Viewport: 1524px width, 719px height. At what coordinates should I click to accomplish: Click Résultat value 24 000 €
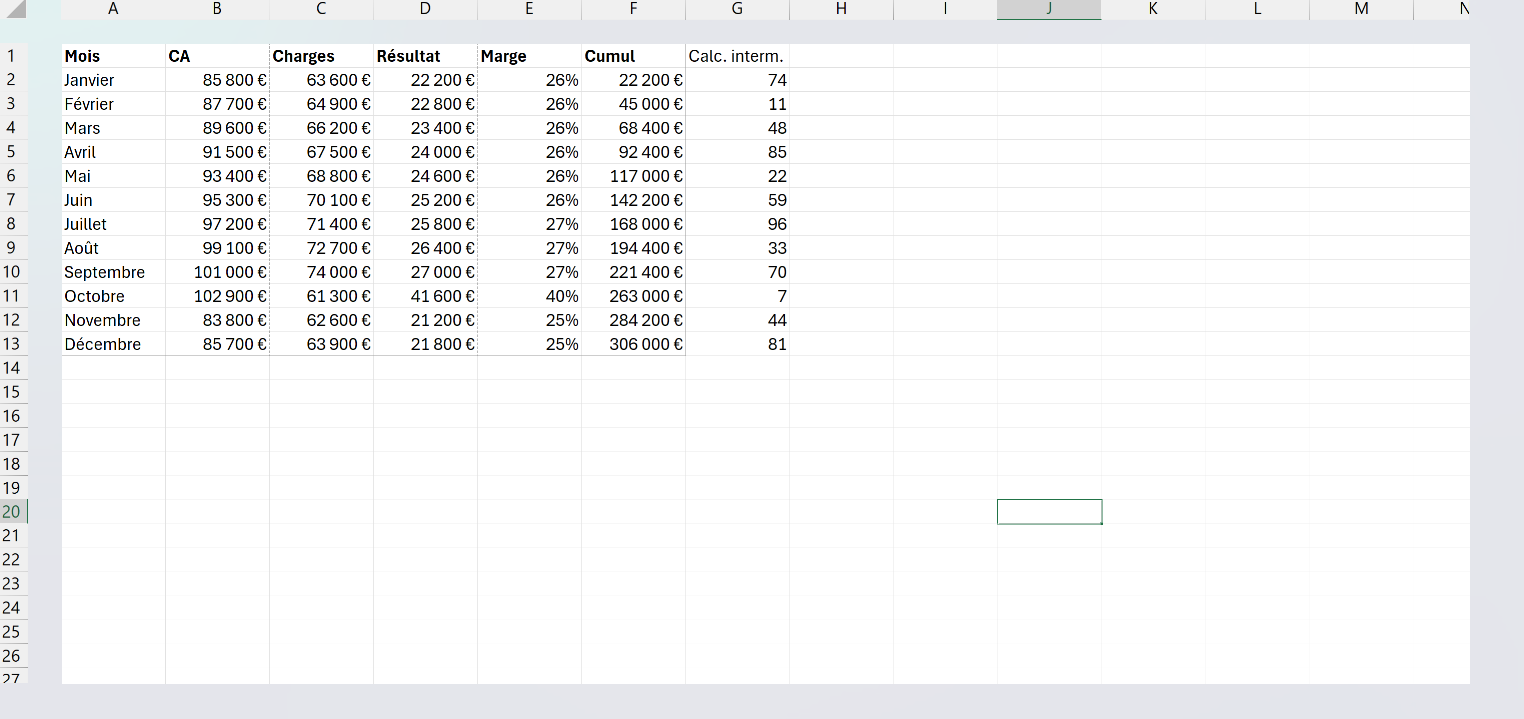pos(425,152)
